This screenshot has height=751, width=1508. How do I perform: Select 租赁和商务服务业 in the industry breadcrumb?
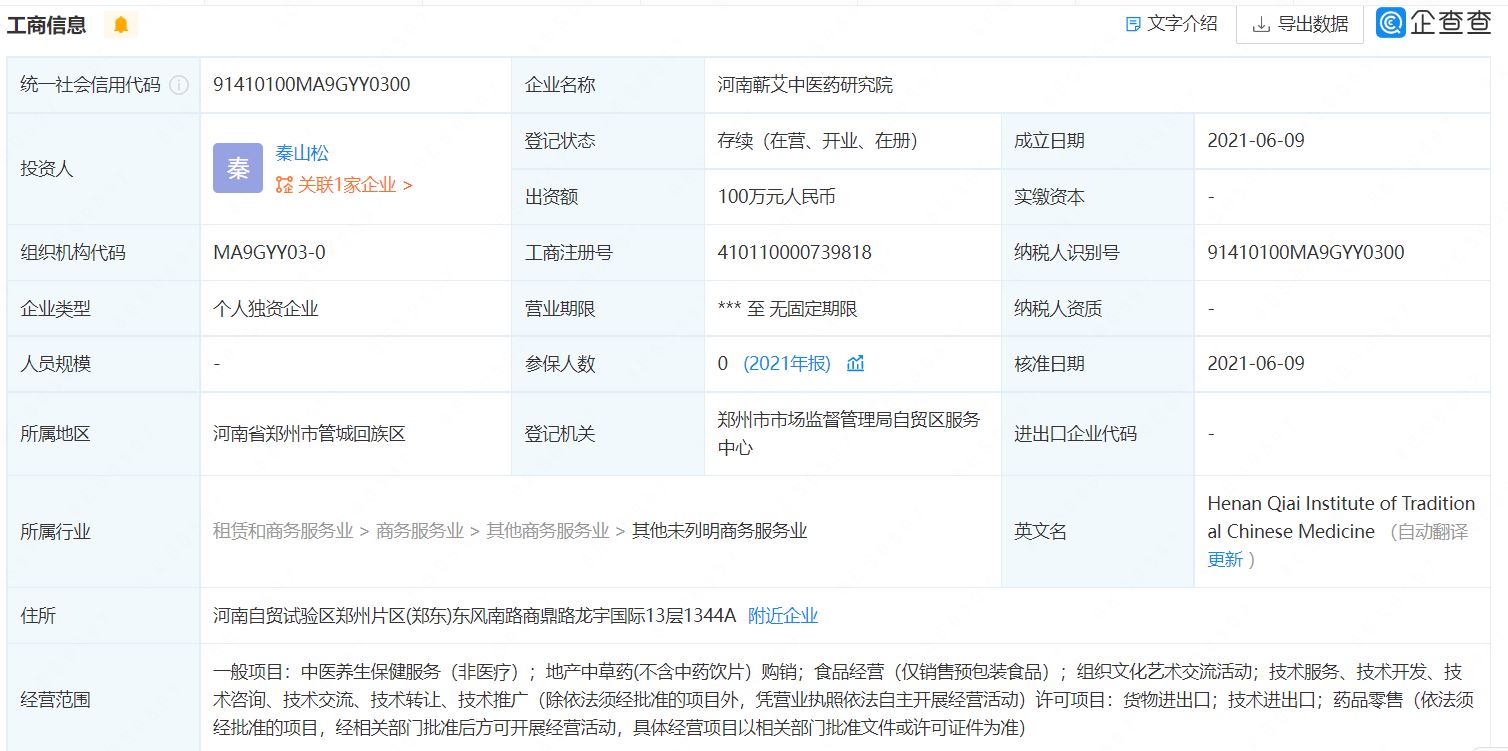283,531
